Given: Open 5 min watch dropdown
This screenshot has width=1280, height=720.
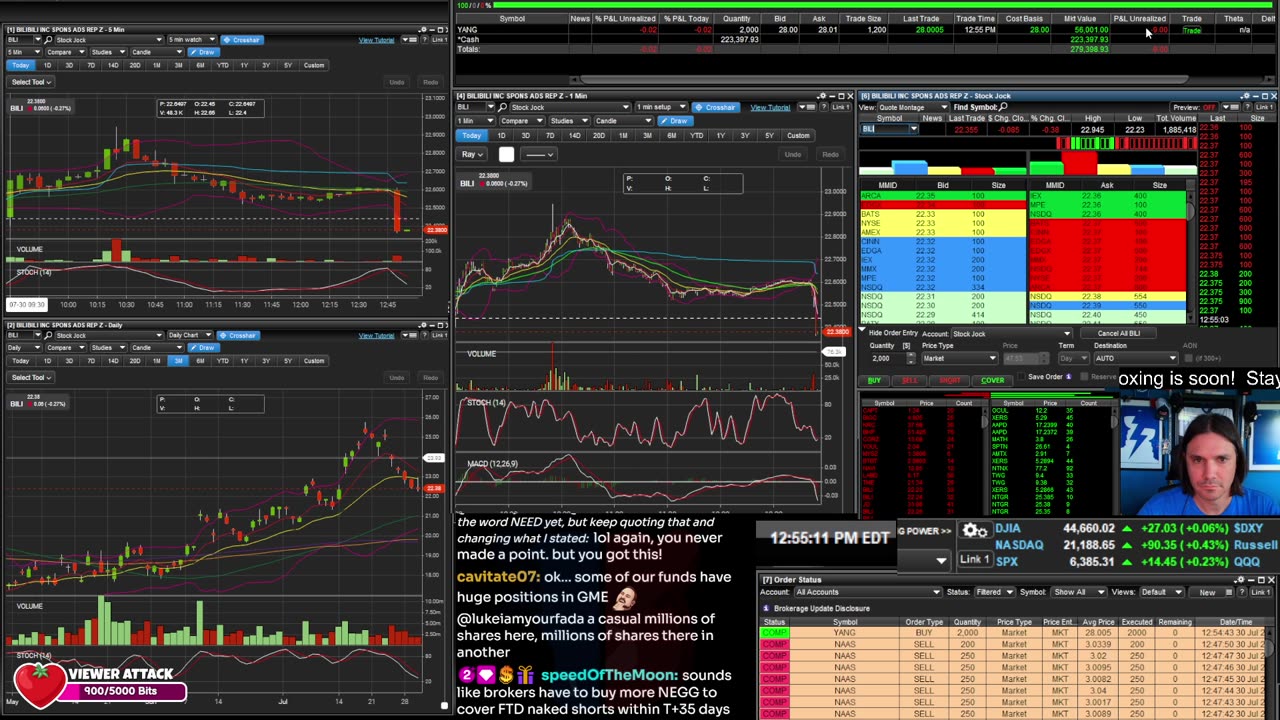Looking at the screenshot, I should [192, 40].
